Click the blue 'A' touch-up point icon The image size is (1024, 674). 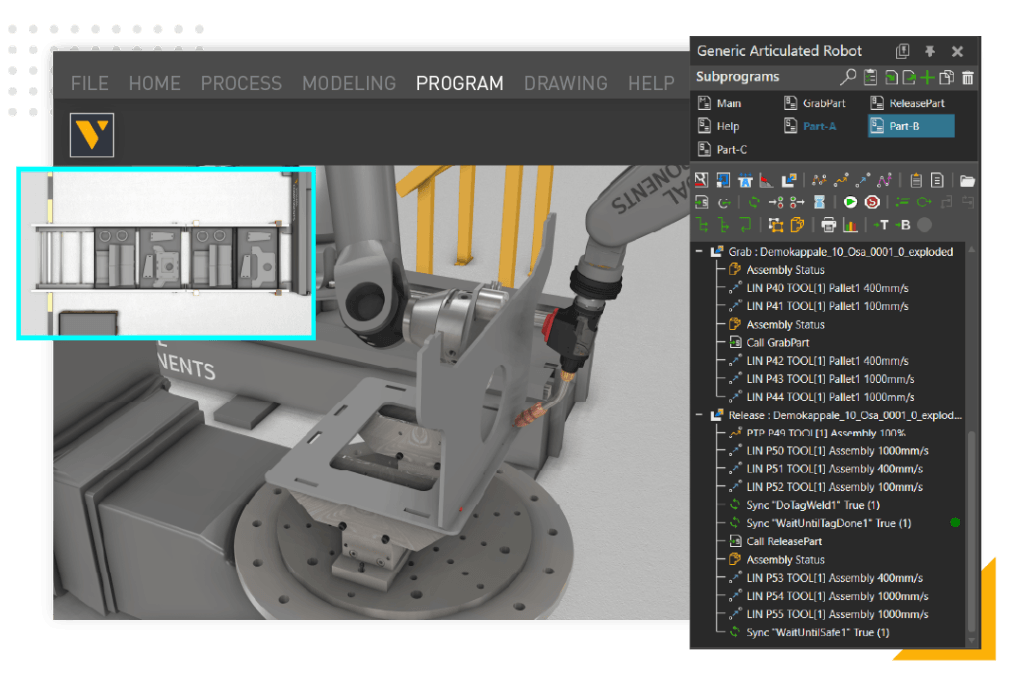click(x=745, y=180)
